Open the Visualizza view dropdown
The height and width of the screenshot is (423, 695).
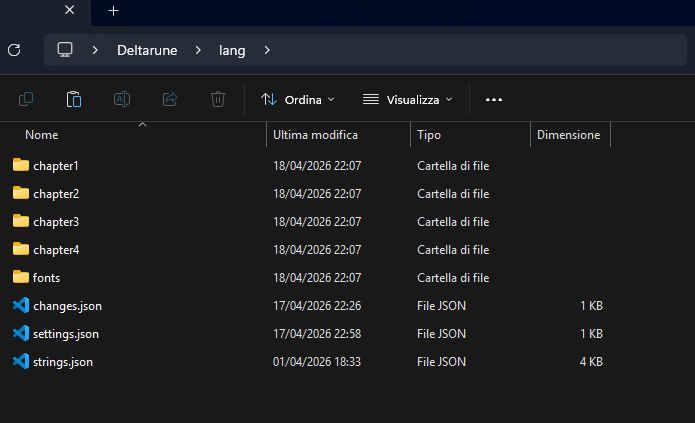[407, 99]
